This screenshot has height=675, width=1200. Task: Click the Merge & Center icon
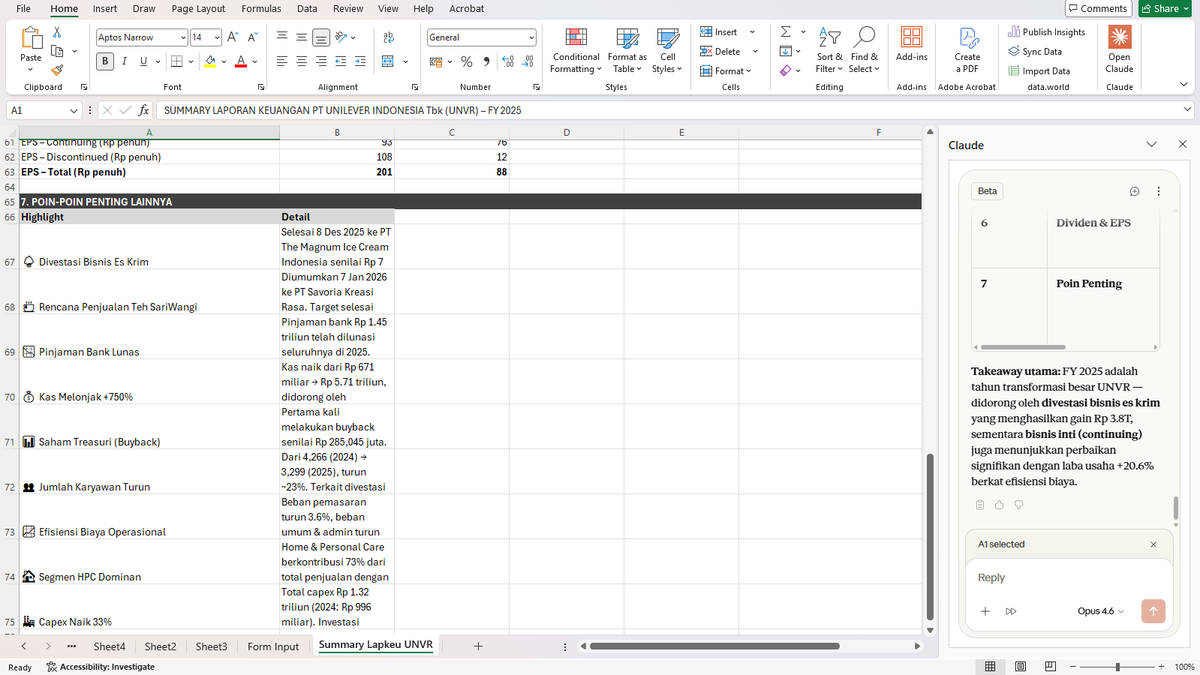[x=387, y=61]
